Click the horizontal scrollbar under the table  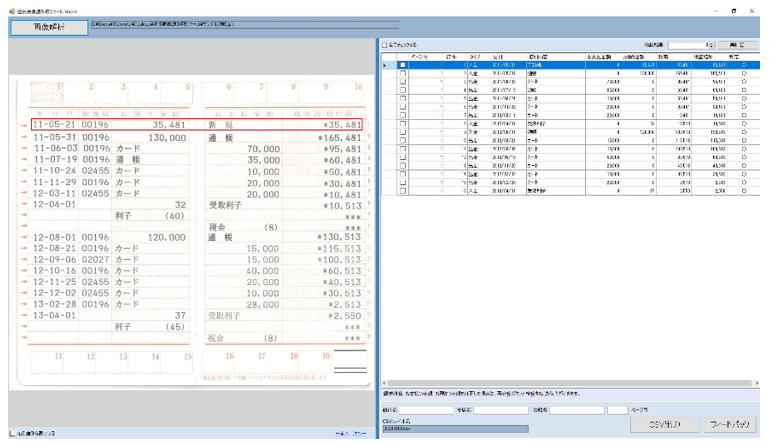[x=569, y=383]
